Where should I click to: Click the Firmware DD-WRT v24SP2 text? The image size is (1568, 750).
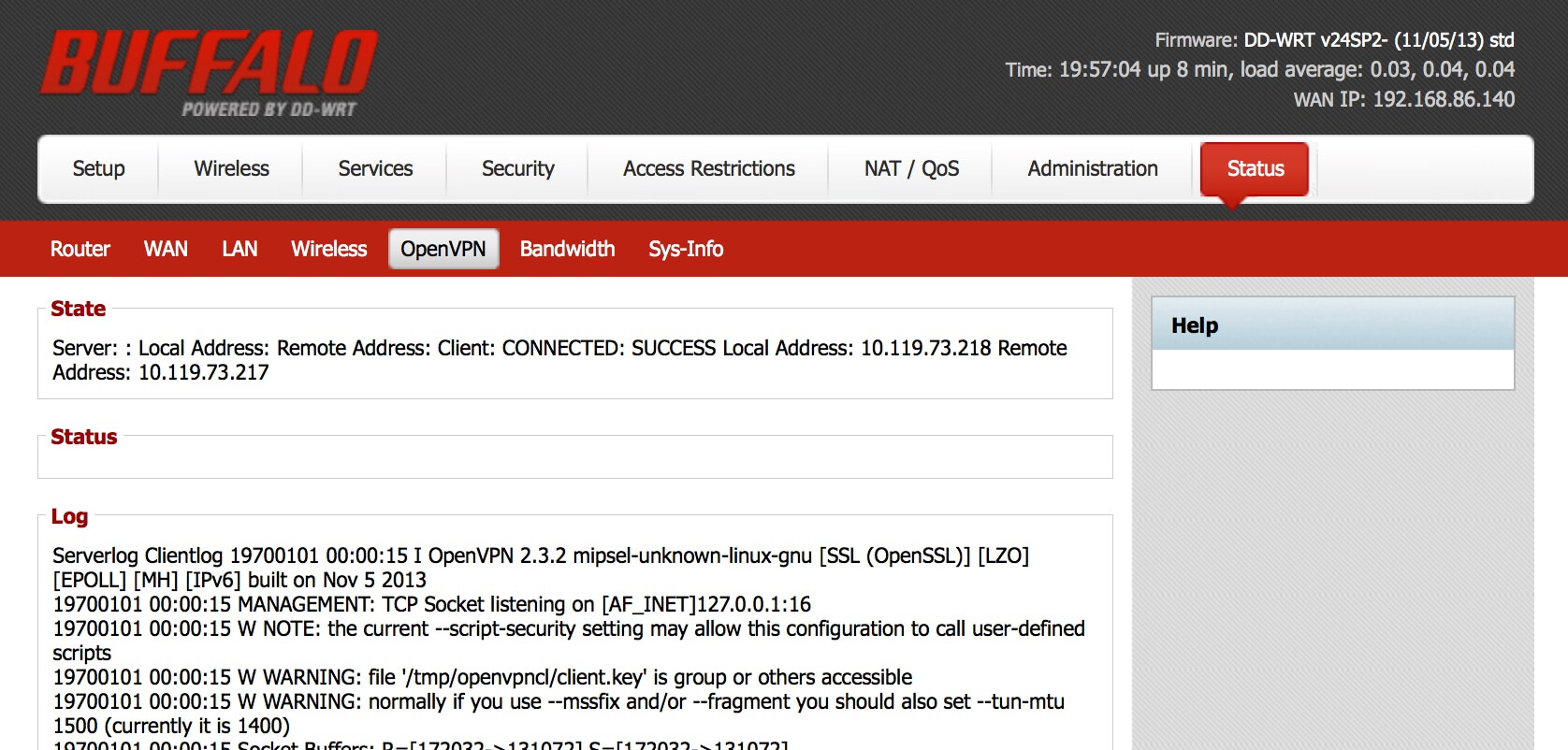tap(1334, 40)
